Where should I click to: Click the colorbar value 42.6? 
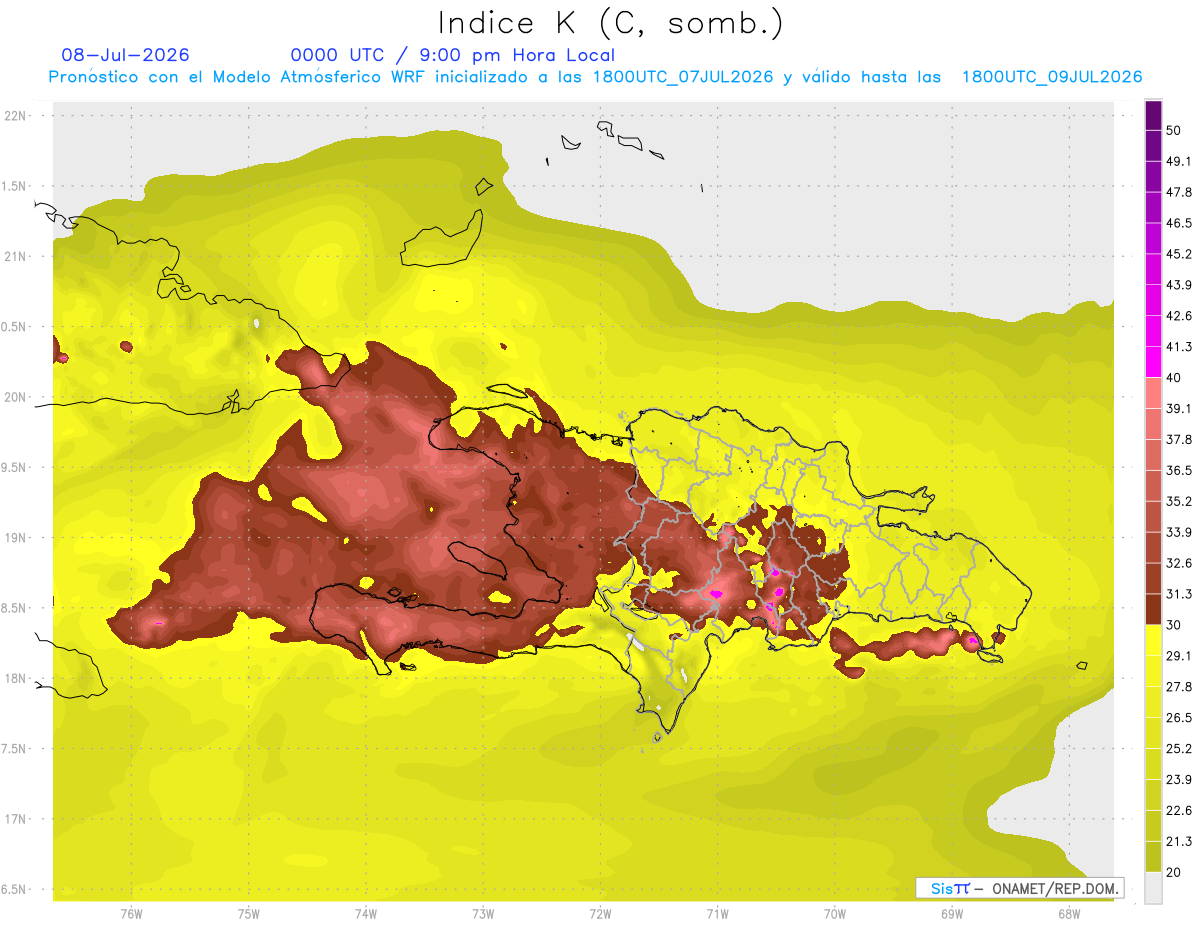pyautogui.click(x=1178, y=316)
